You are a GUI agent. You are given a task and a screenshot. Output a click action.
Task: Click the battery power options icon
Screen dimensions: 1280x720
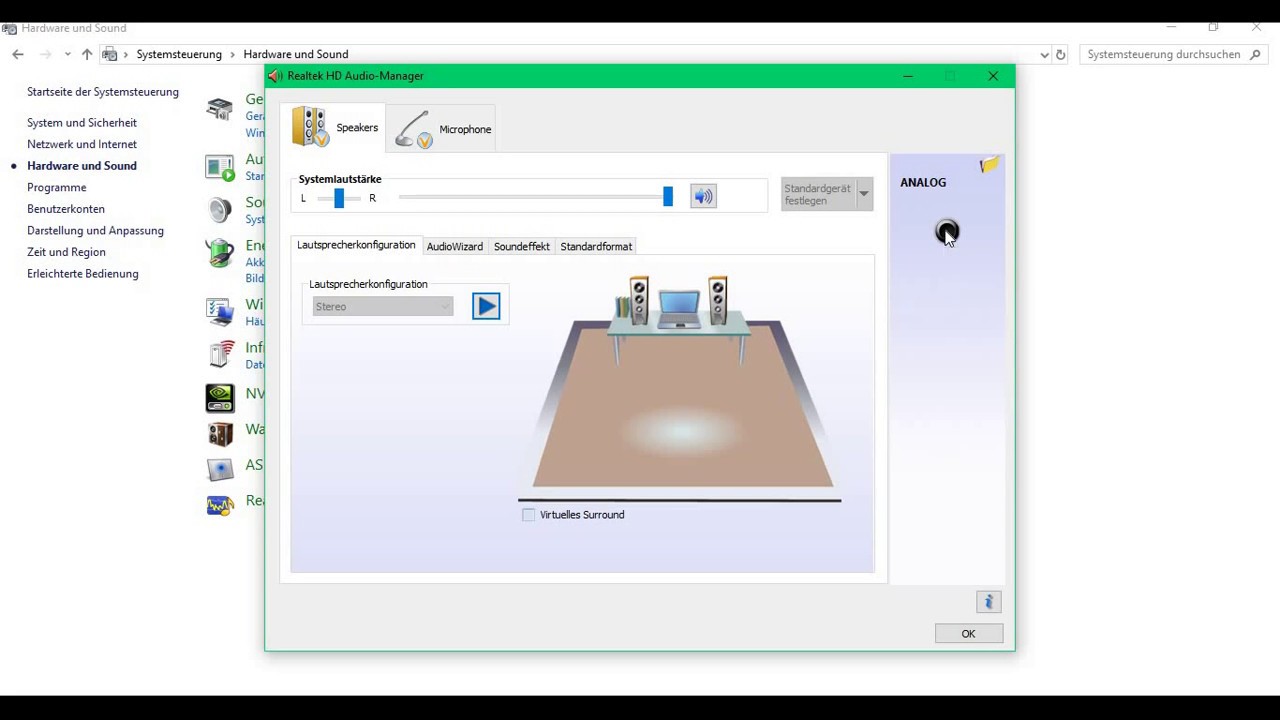pos(219,253)
